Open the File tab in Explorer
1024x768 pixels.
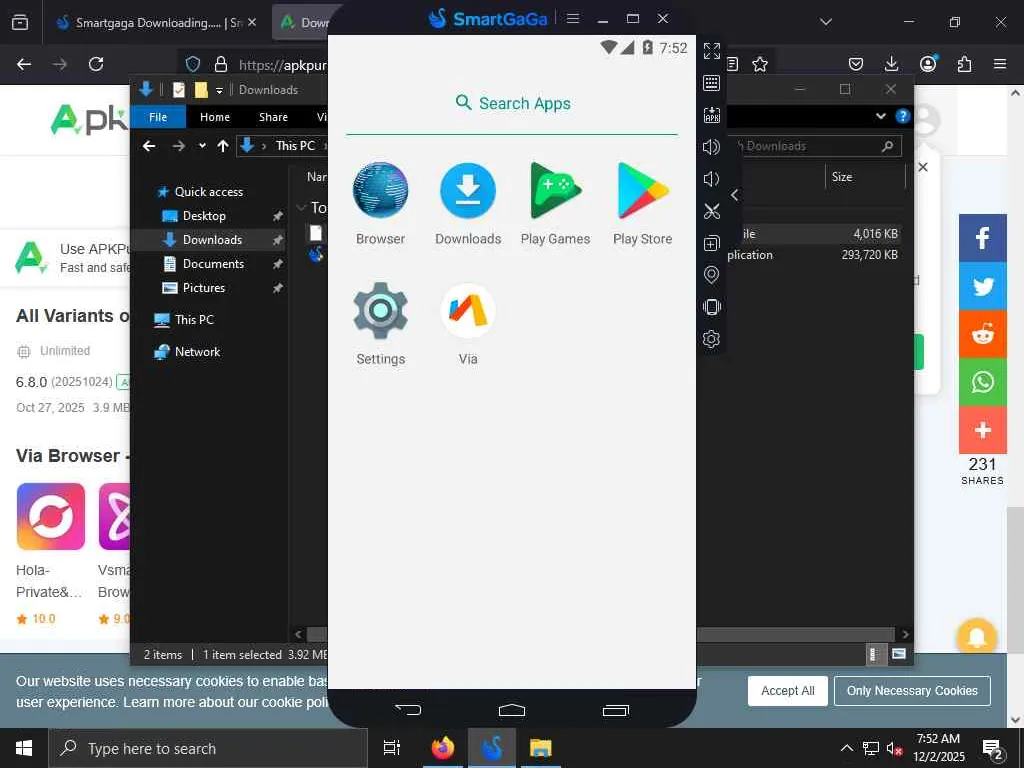pyautogui.click(x=158, y=117)
